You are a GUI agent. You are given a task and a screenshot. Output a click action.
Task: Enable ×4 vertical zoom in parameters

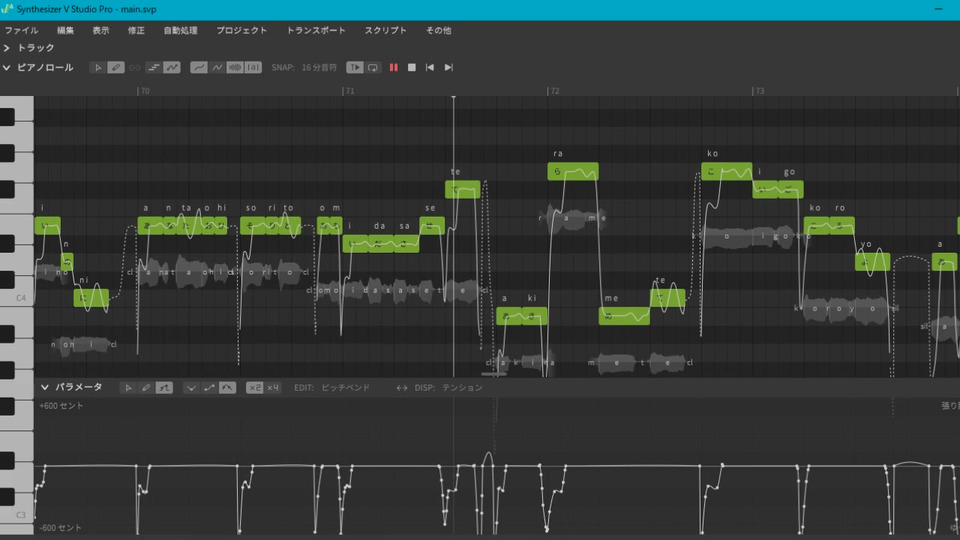pos(273,388)
